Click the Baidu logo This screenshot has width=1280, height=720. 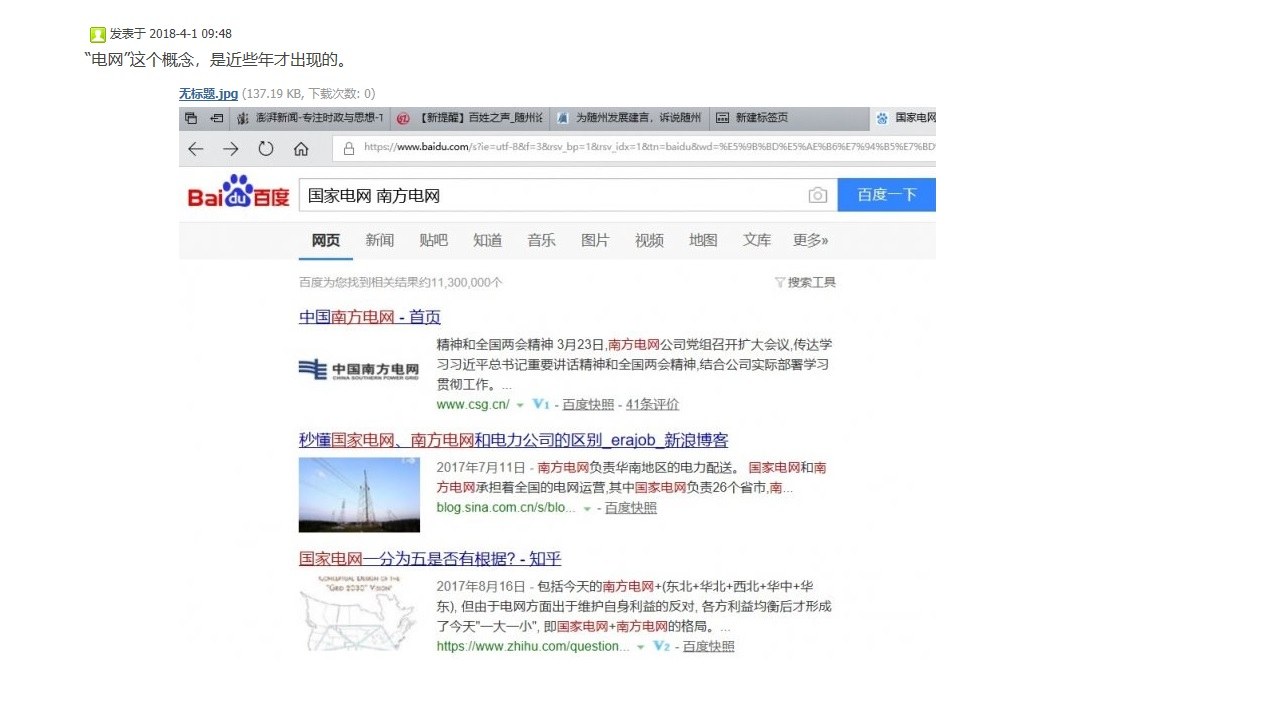238,192
